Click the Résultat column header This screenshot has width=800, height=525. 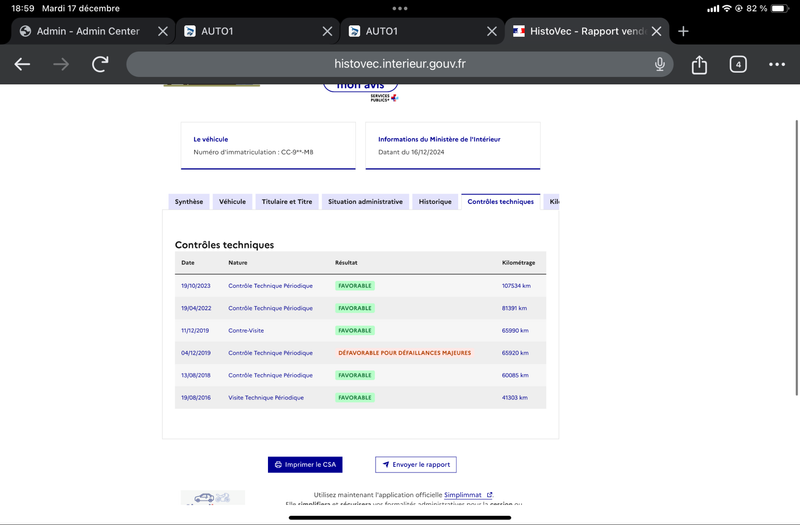coord(346,263)
